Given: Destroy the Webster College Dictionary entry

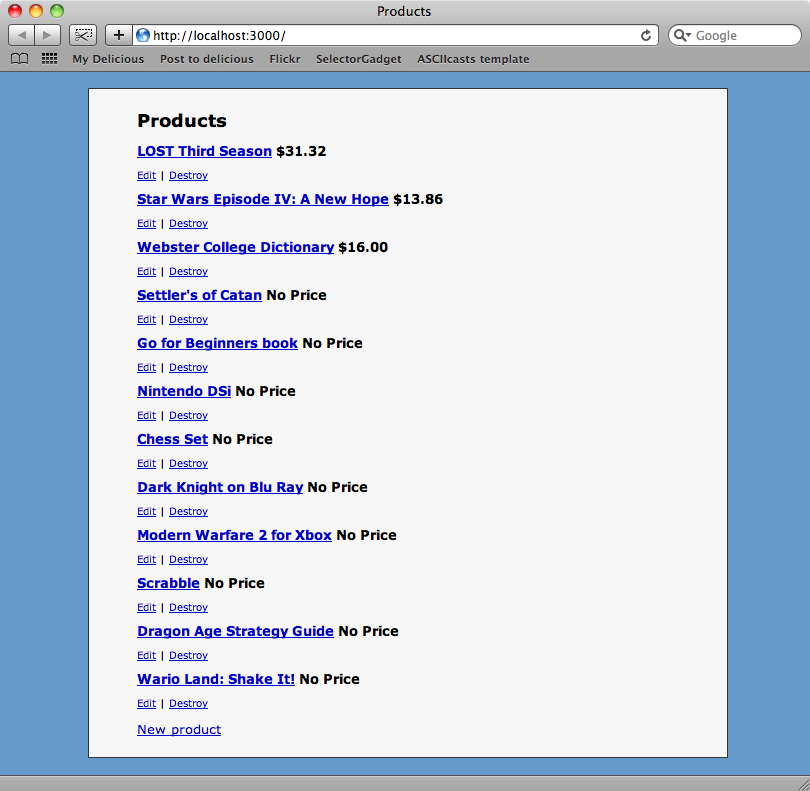Looking at the screenshot, I should 189,272.
